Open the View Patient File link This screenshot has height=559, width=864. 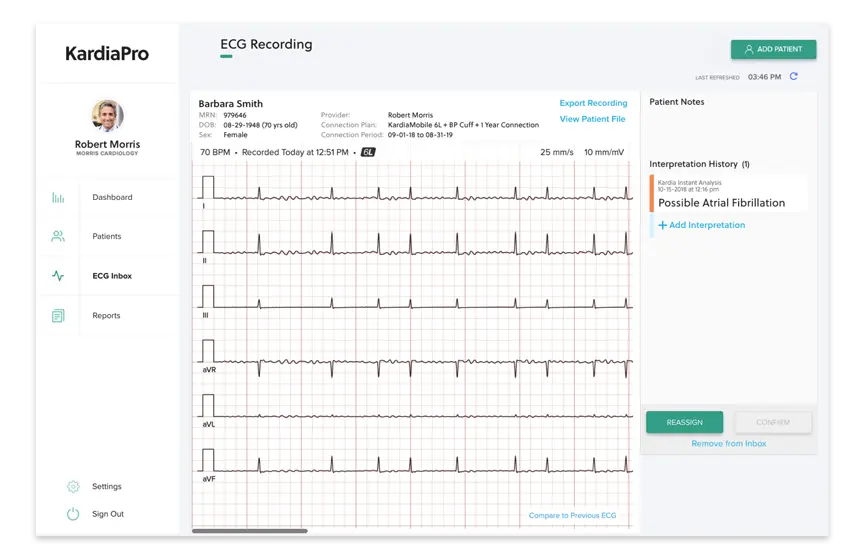pyautogui.click(x=592, y=119)
